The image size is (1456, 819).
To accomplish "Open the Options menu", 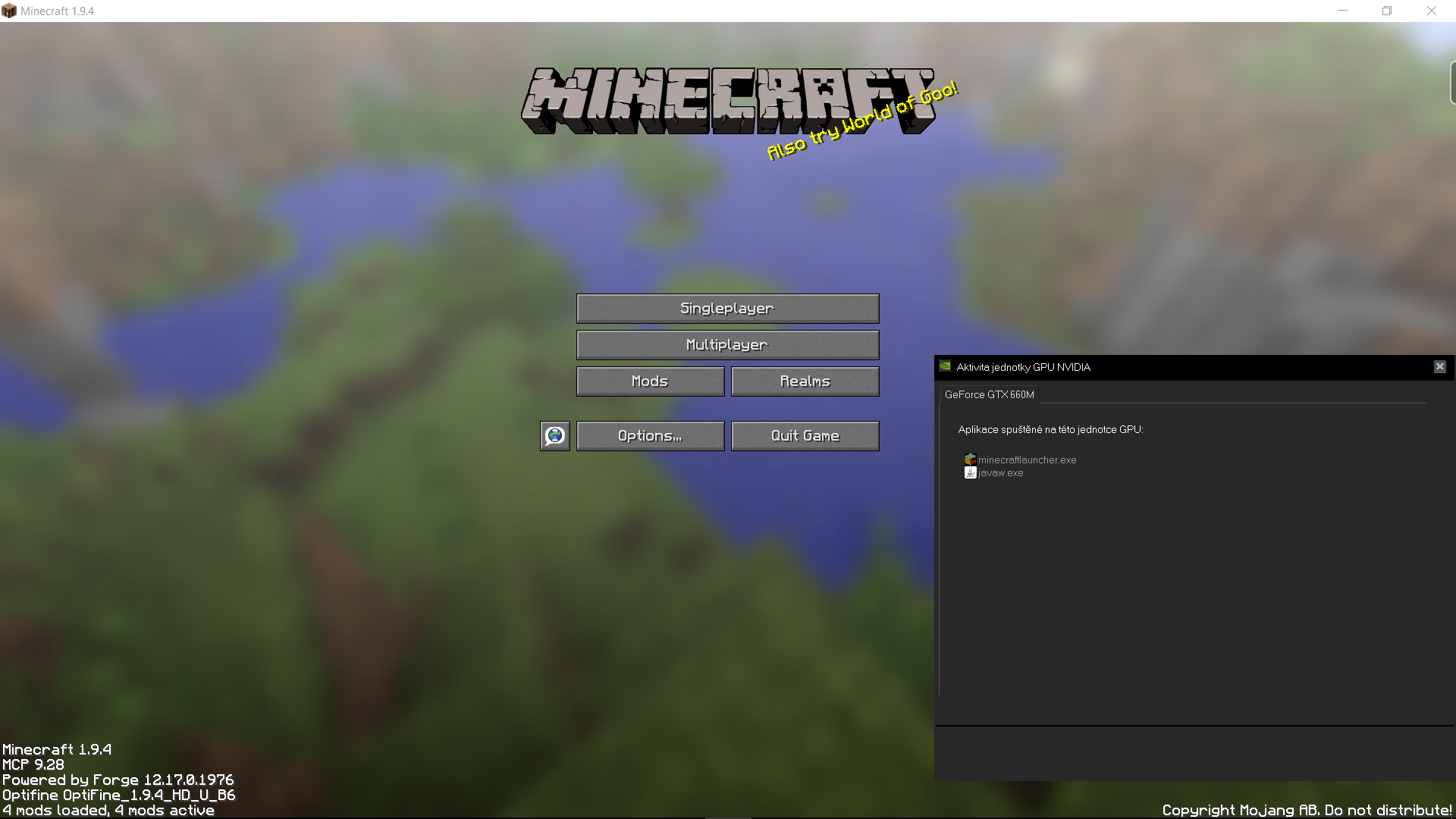I will [x=650, y=436].
